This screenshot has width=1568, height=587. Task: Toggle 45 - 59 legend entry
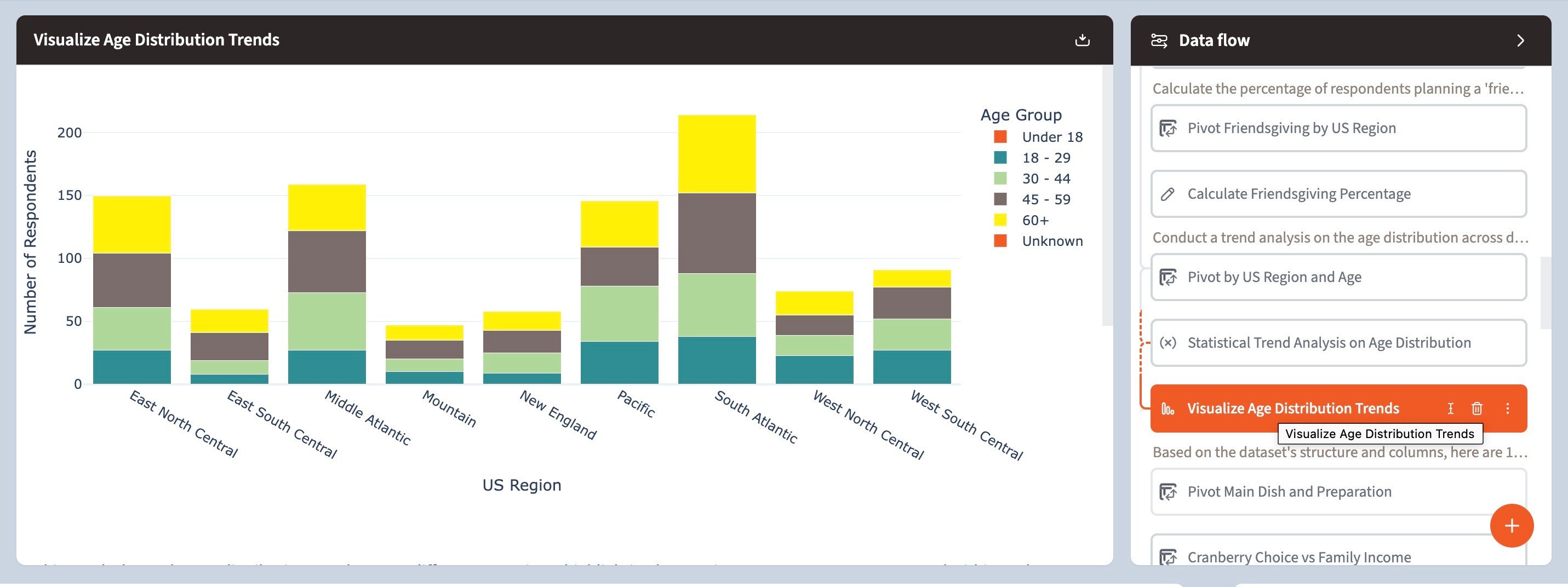(1032, 199)
